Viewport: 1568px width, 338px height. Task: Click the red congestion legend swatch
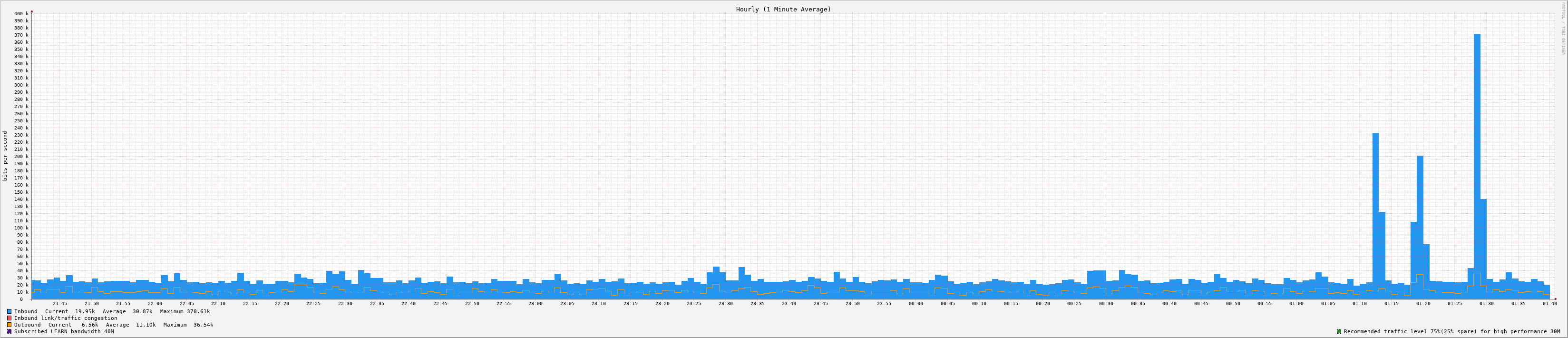pyautogui.click(x=9, y=318)
